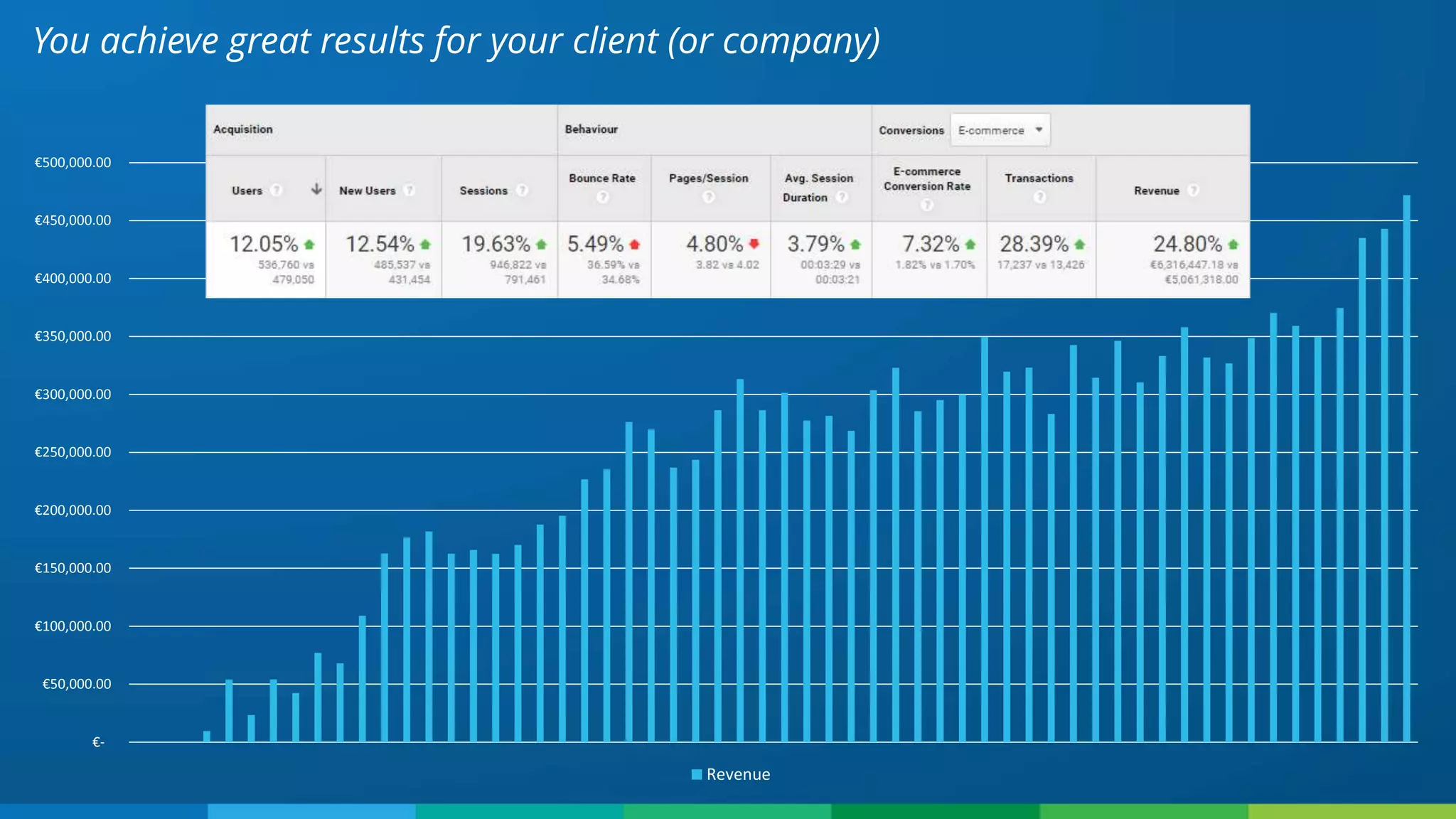Sort by the Bounce Rate column header
The height and width of the screenshot is (819, 1456).
602,178
